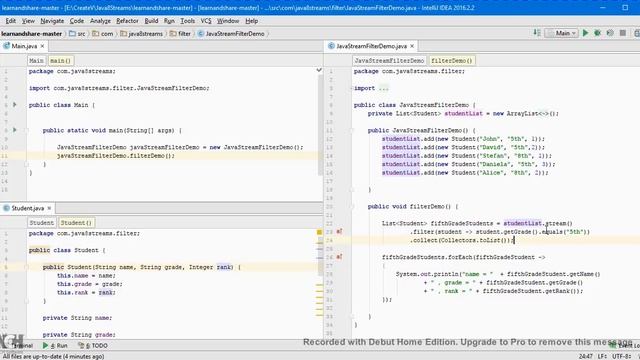
Task: Click the JavaStreamFilterDemo class breadcrumb in the navigation bar
Action: (231, 33)
